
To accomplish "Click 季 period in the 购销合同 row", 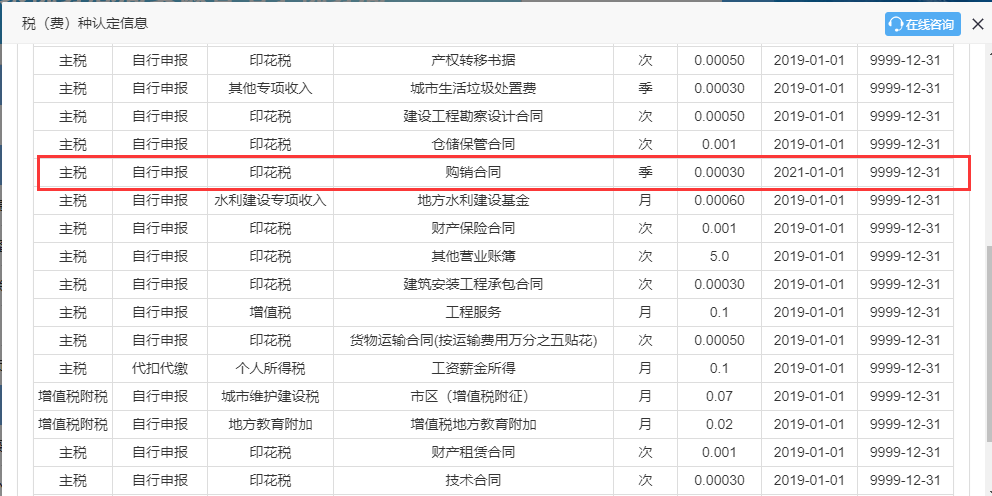I will click(x=645, y=173).
